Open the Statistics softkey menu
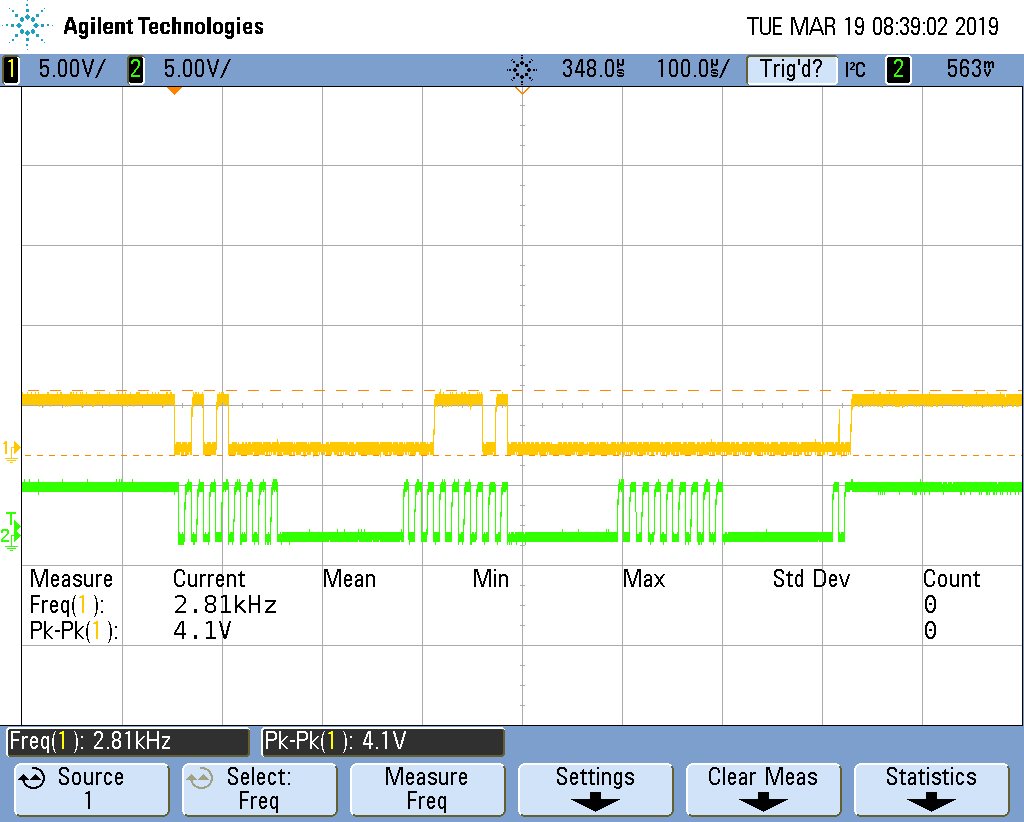The image size is (1024, 822). coord(931,789)
